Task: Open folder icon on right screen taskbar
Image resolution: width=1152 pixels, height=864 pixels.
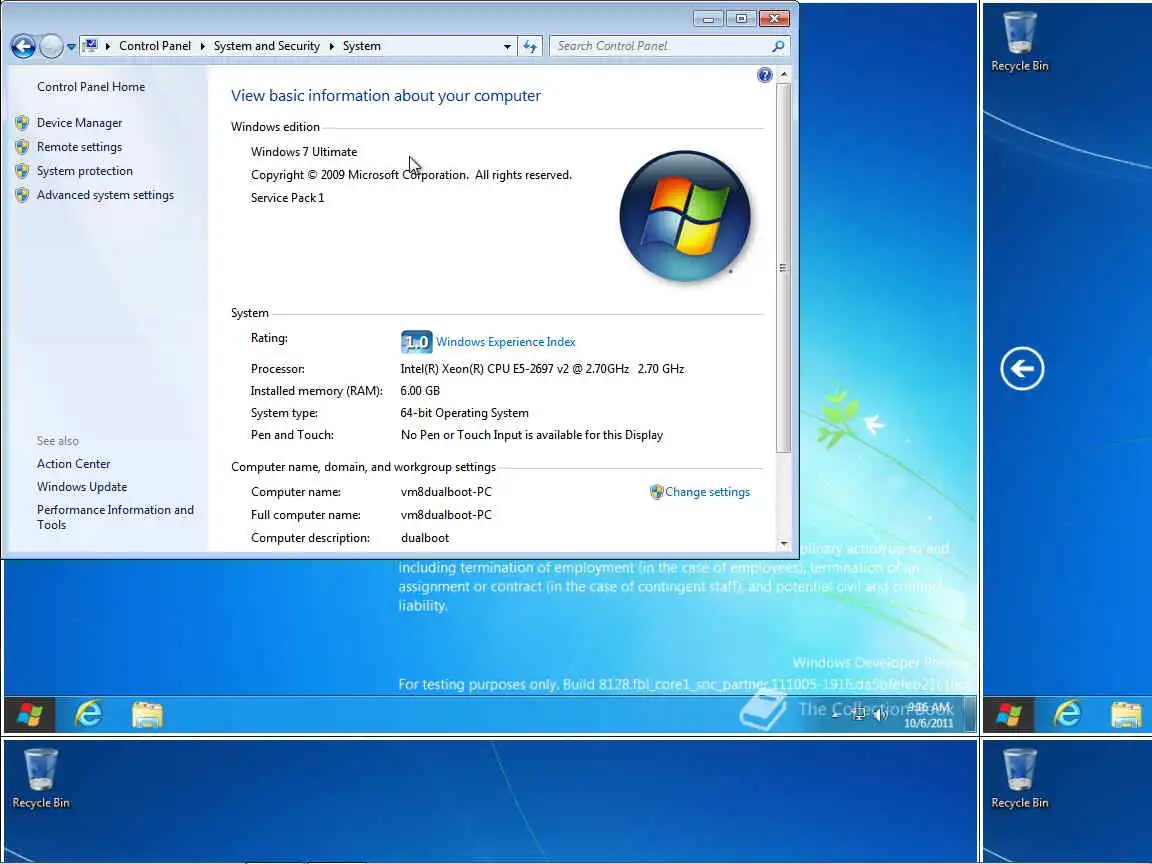Action: tap(1126, 714)
